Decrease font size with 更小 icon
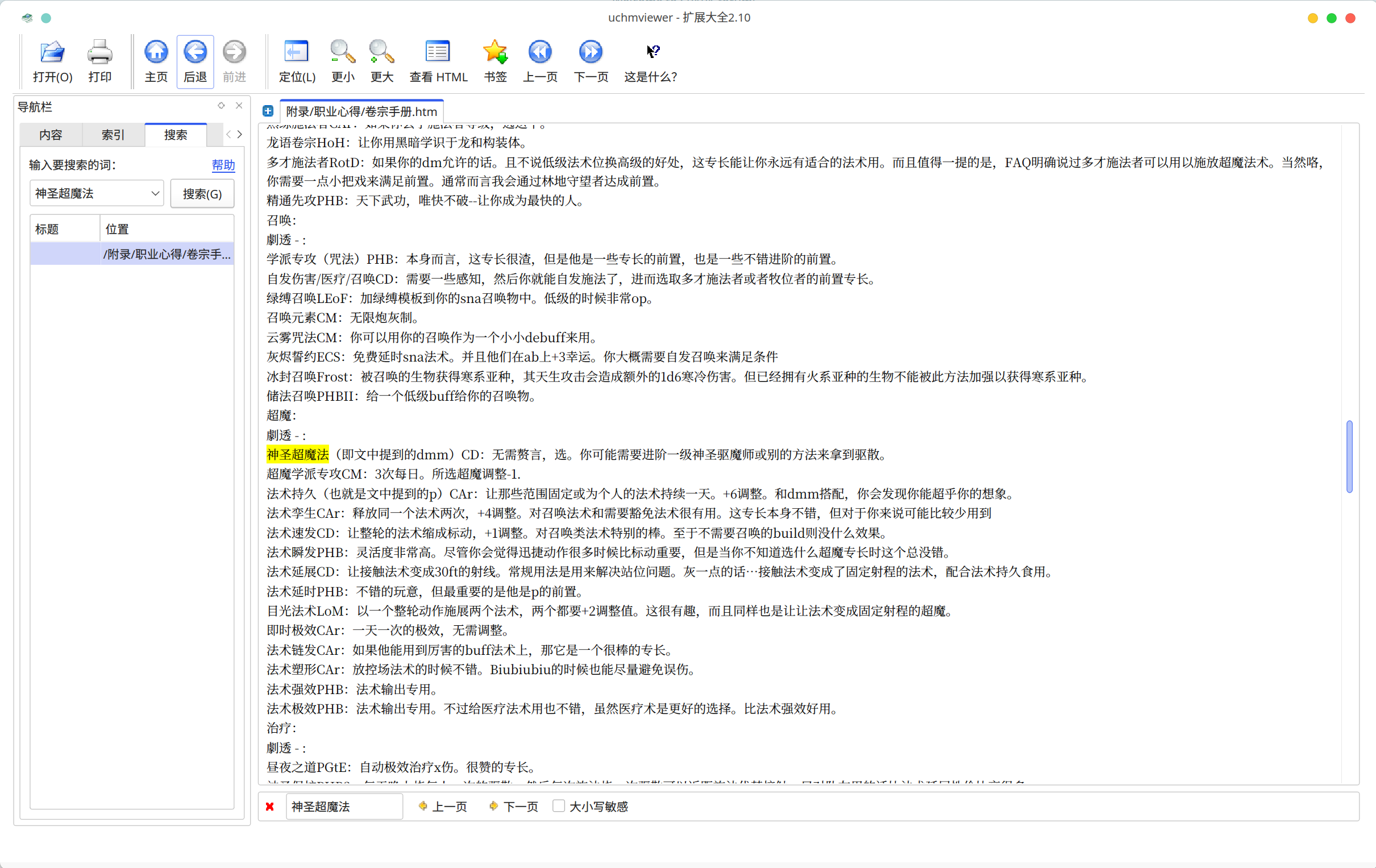This screenshot has height=868, width=1376. 342,52
